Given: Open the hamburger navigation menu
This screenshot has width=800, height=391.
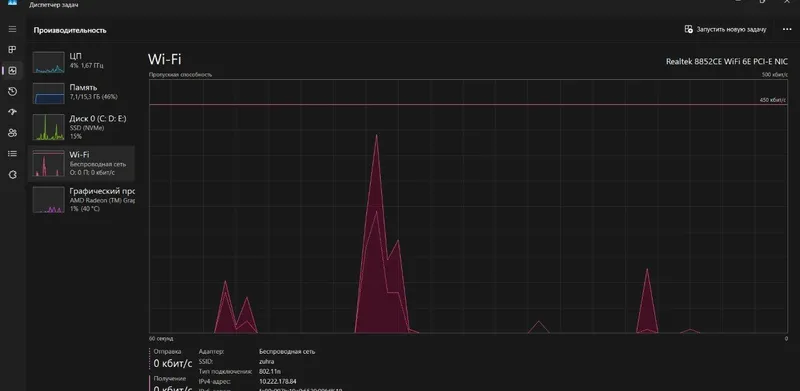Looking at the screenshot, I should 12,29.
